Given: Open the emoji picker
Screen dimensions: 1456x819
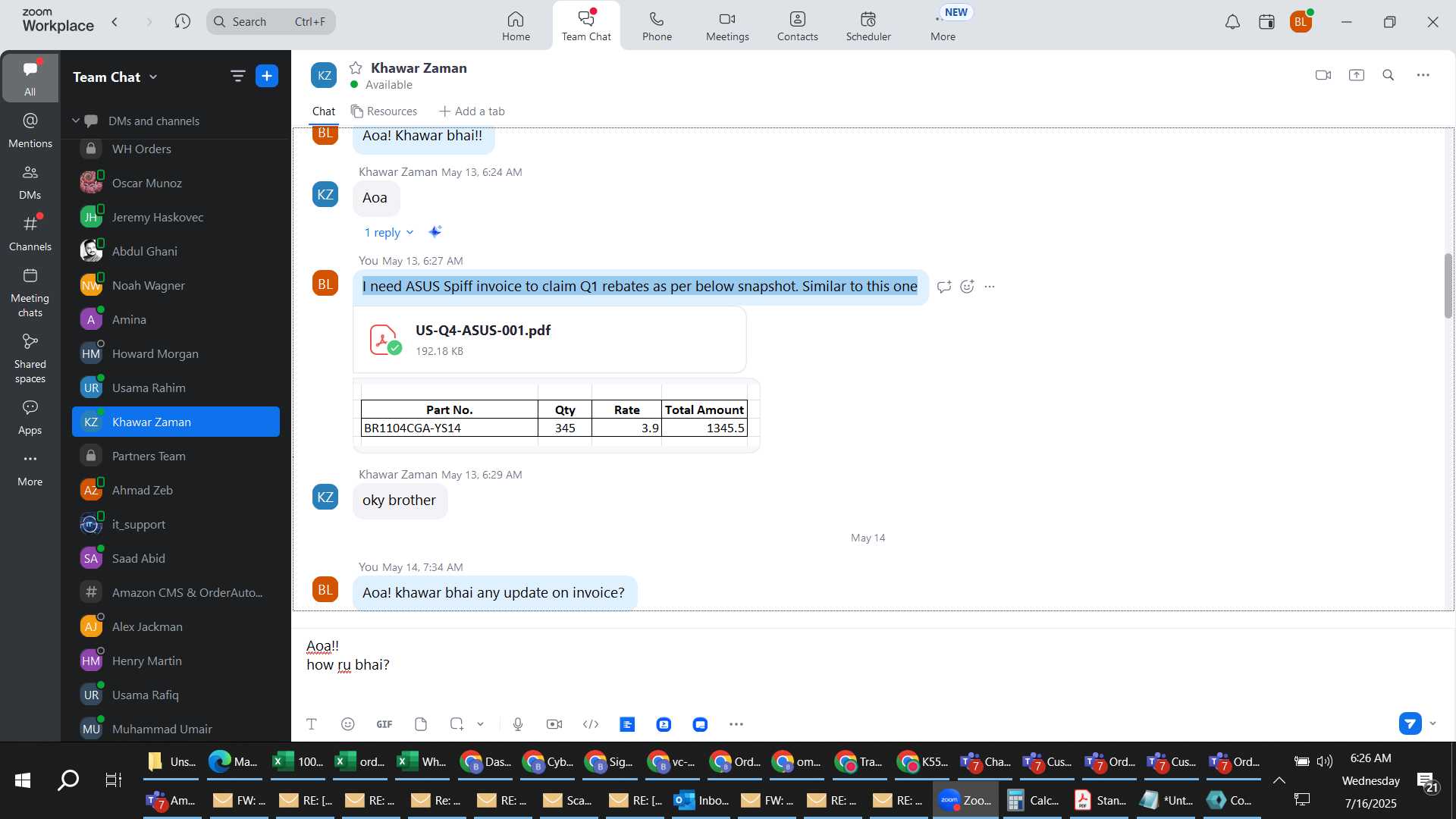Looking at the screenshot, I should coord(348,724).
